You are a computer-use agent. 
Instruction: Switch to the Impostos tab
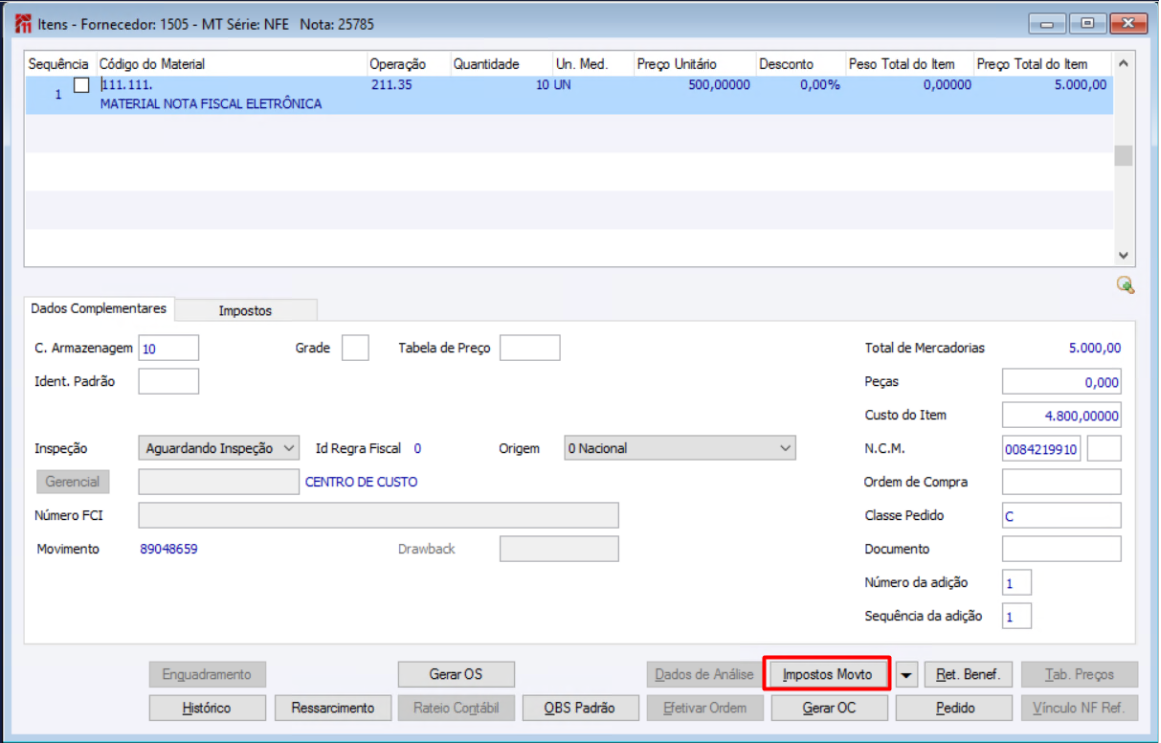(245, 310)
